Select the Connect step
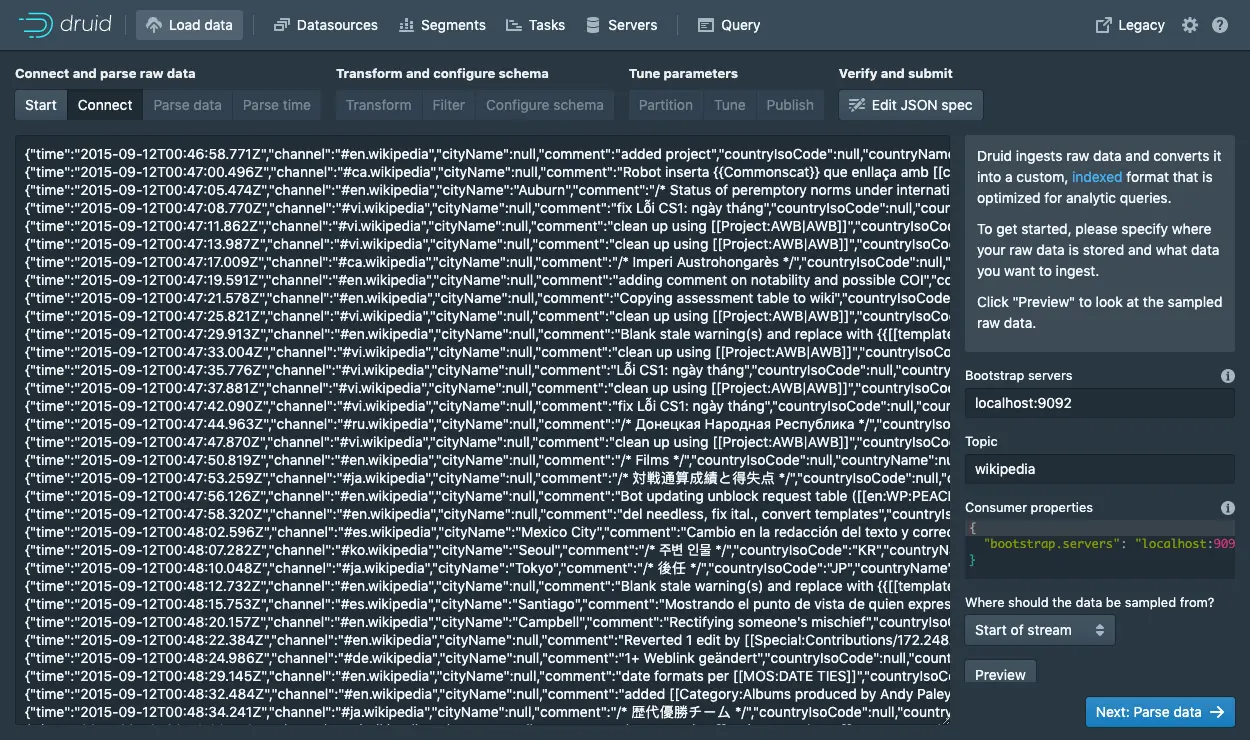This screenshot has width=1250, height=740. coord(105,105)
